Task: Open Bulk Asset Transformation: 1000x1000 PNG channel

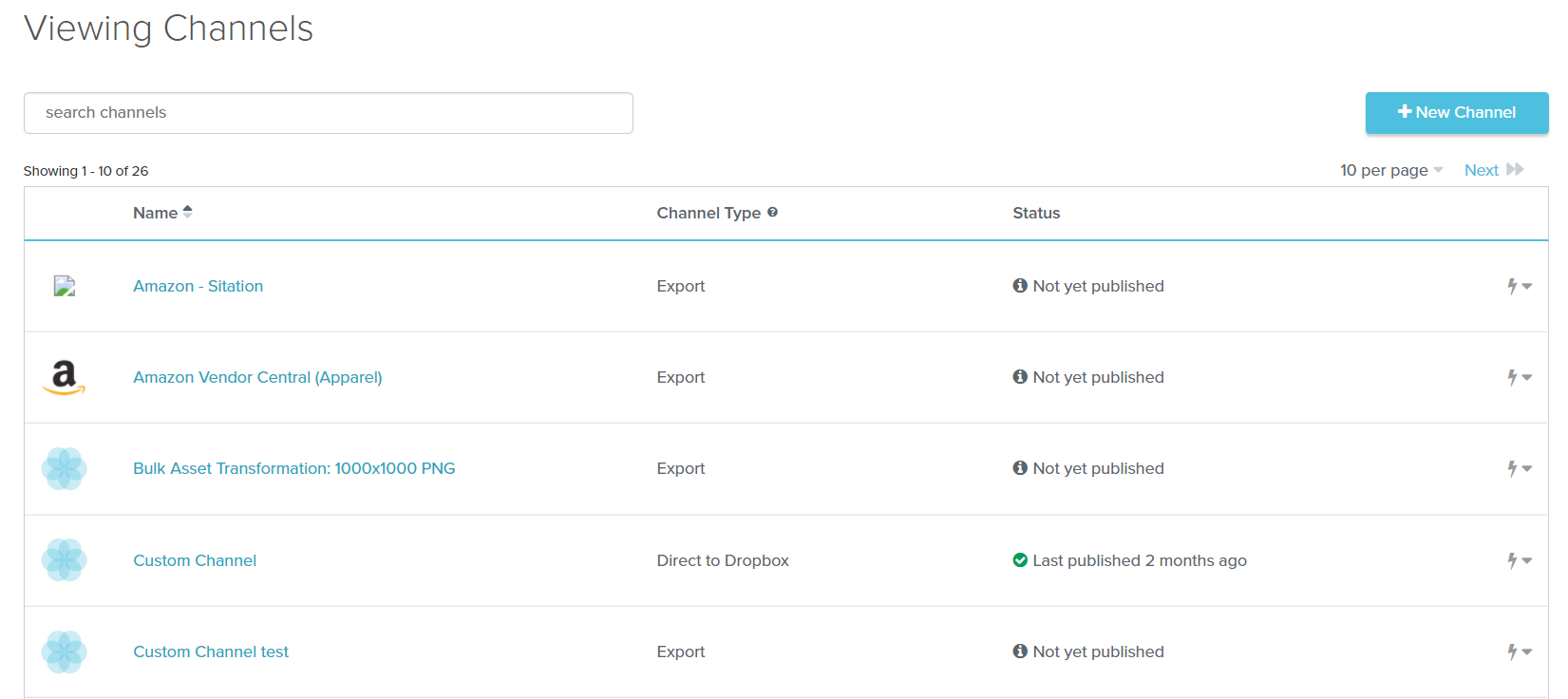Action: click(x=293, y=468)
